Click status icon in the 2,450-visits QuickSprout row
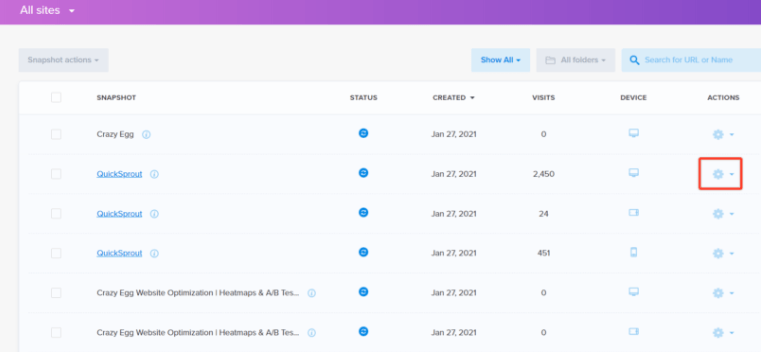Screen dimensions: 761x360 (363, 173)
